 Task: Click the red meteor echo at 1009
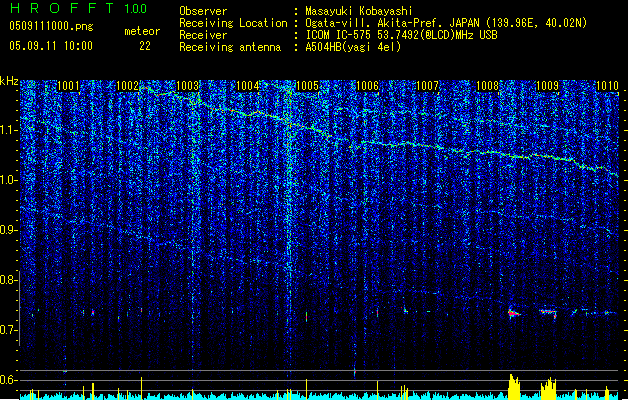click(x=549, y=313)
